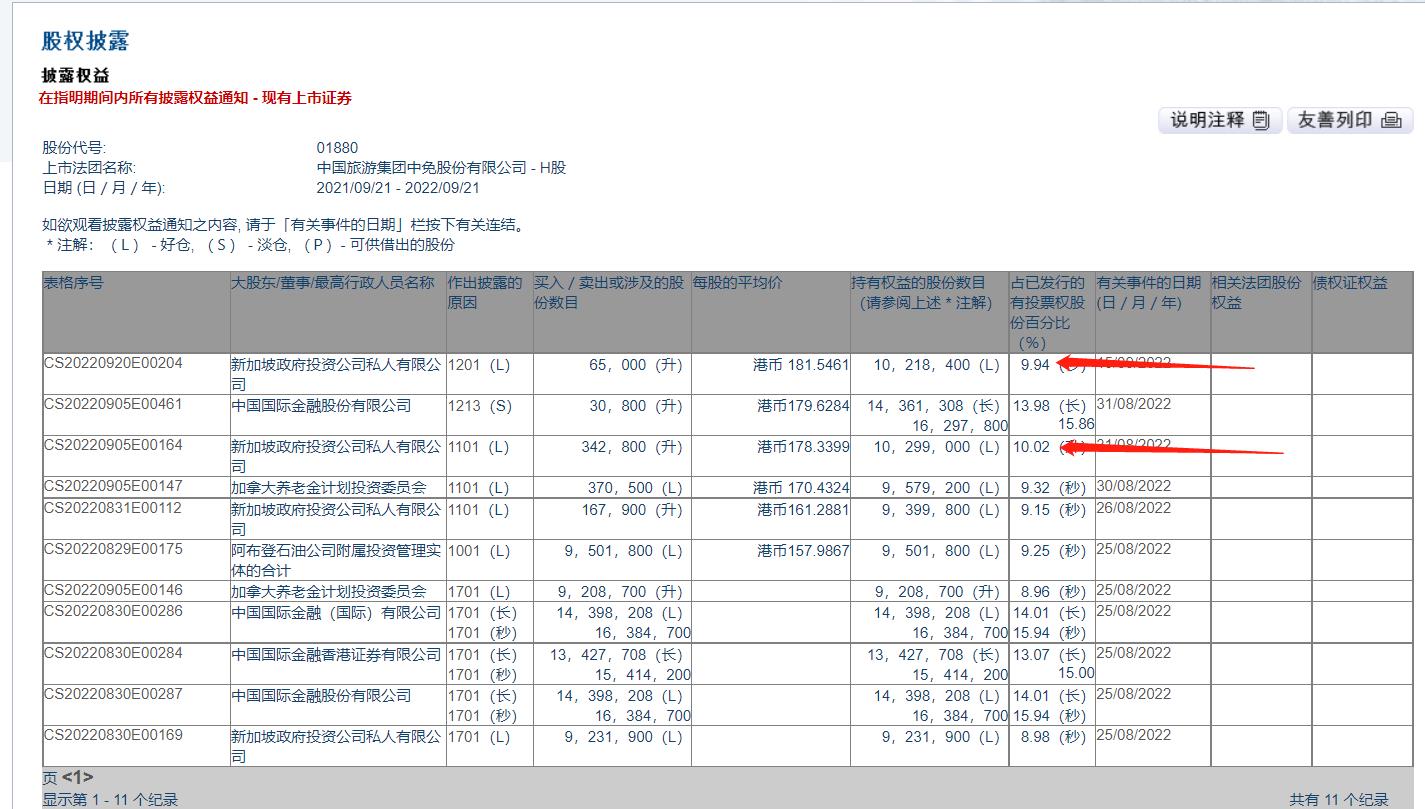Click holdings figure 10,299,000 (L)
Screen dimensions: 1425x809
pyautogui.click(x=936, y=447)
